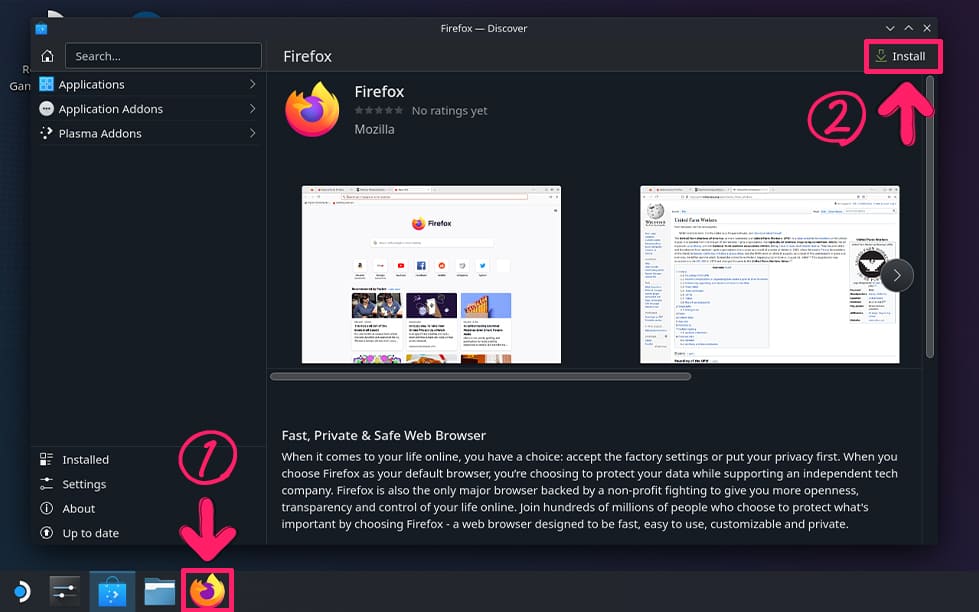Click the Installed list icon
Screen dimensions: 979x612
[x=46, y=460]
